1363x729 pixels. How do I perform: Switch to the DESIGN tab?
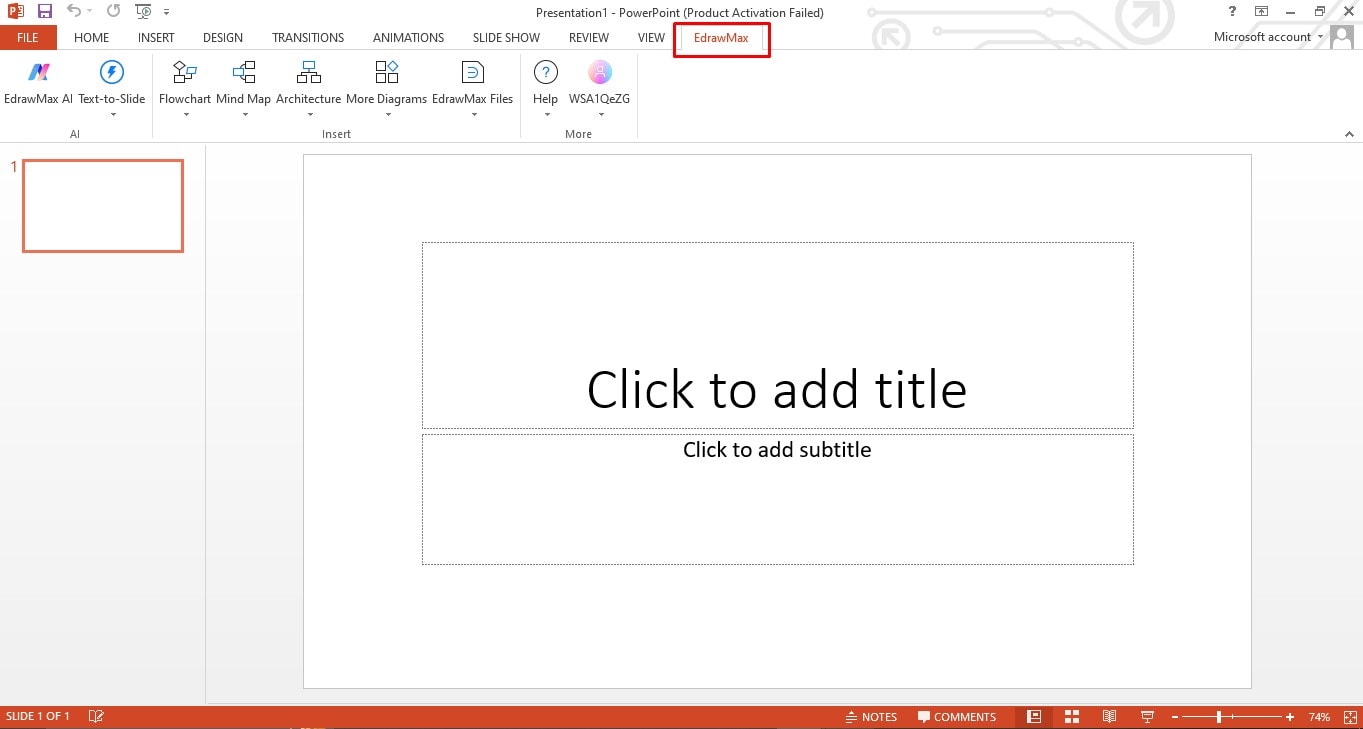223,38
